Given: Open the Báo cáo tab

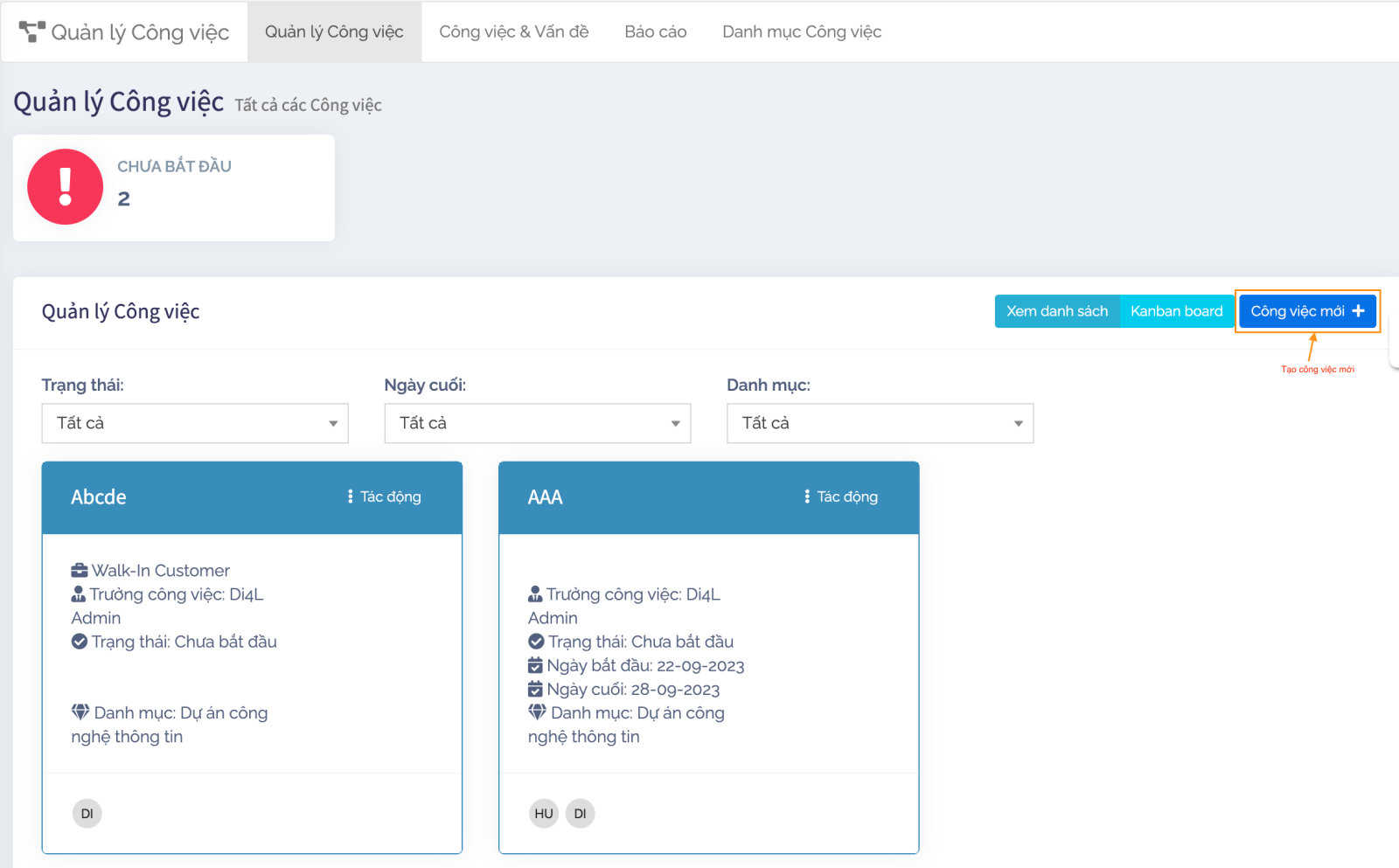Looking at the screenshot, I should pos(655,31).
